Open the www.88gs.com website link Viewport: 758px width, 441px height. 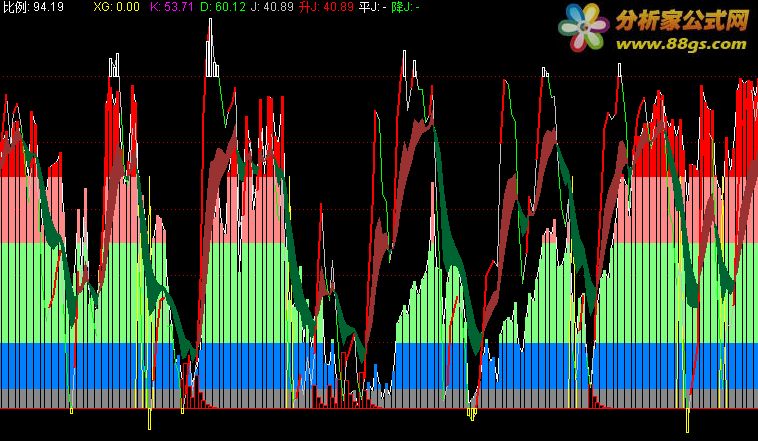681,44
